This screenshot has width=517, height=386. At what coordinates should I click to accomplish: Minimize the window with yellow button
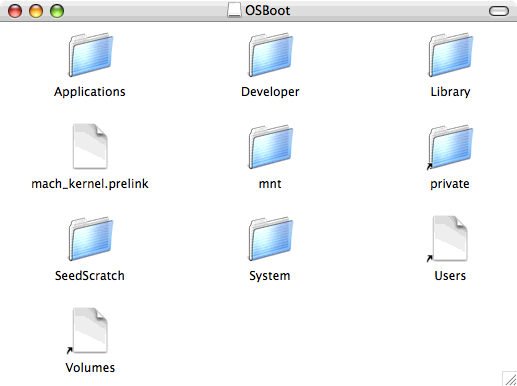coord(36,11)
